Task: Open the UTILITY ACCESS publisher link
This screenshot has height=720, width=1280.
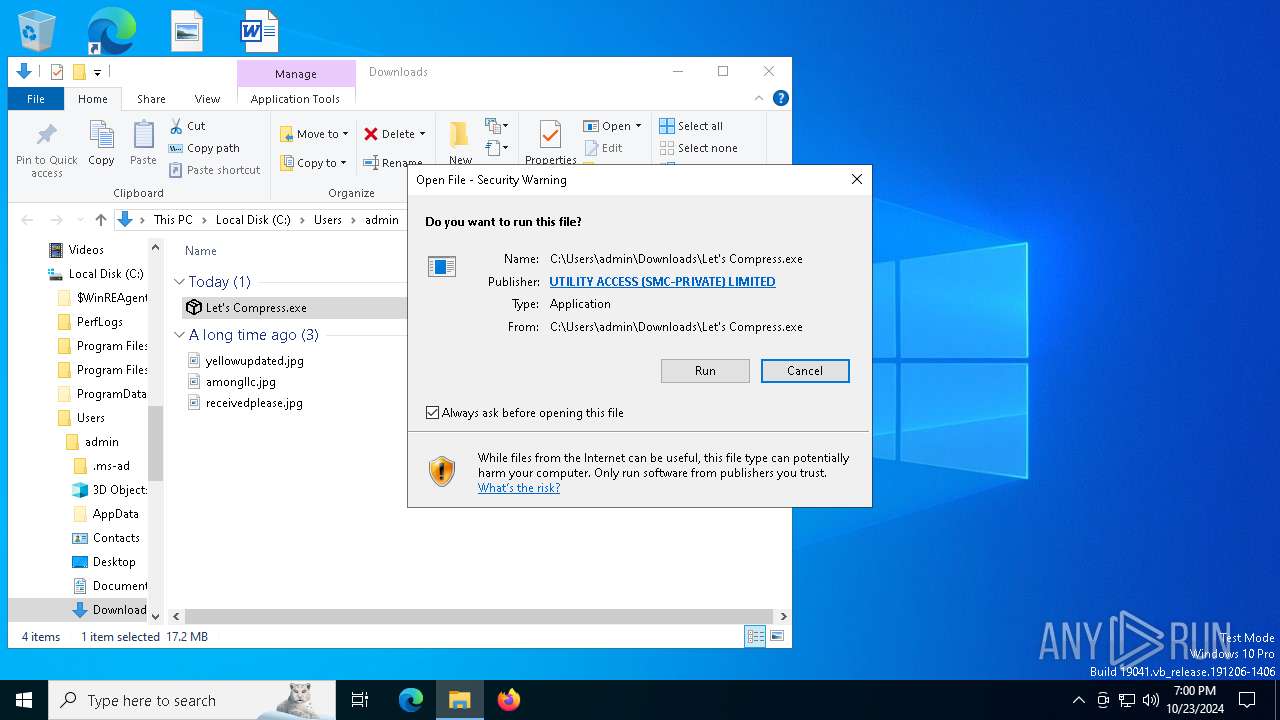Action: (662, 282)
